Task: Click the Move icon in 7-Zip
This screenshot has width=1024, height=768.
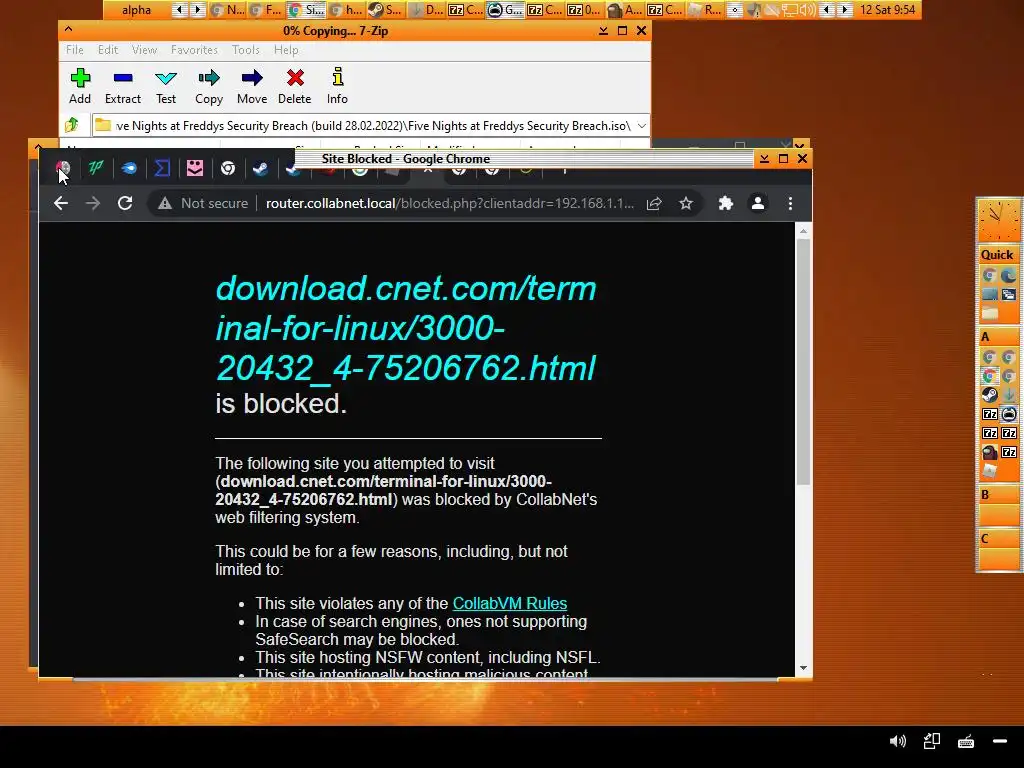Action: click(251, 86)
